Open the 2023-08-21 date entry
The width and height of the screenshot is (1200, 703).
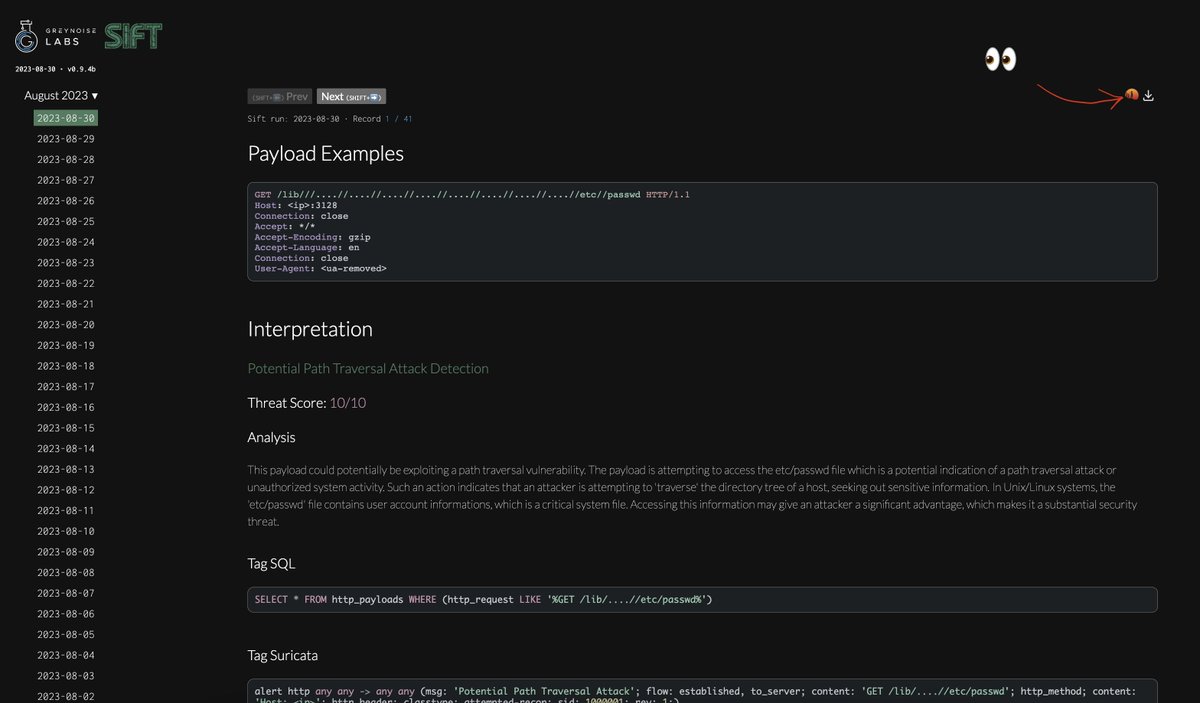[x=66, y=304]
